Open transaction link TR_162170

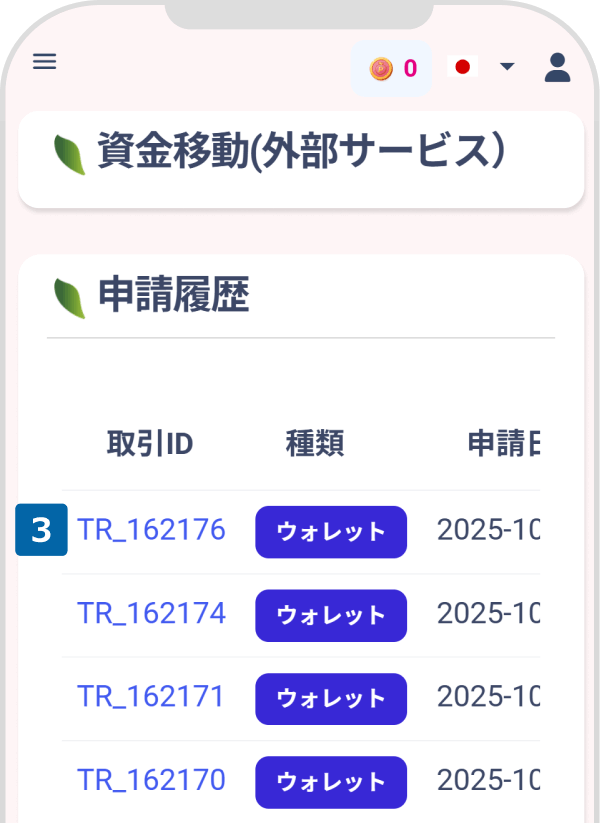pos(151,779)
